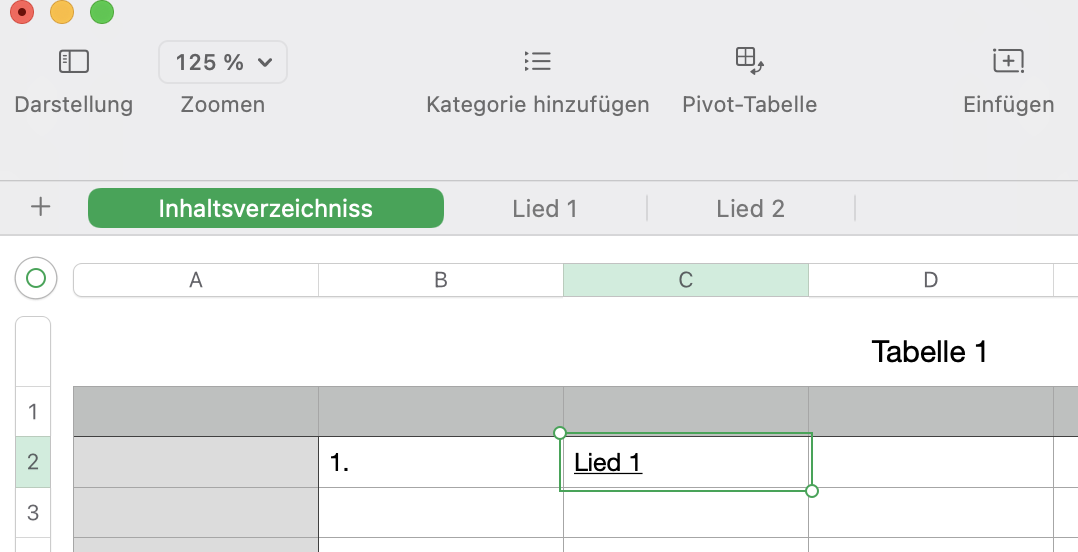The width and height of the screenshot is (1078, 552).
Task: Click the Pivot-Tabelle icon
Action: (x=749, y=60)
